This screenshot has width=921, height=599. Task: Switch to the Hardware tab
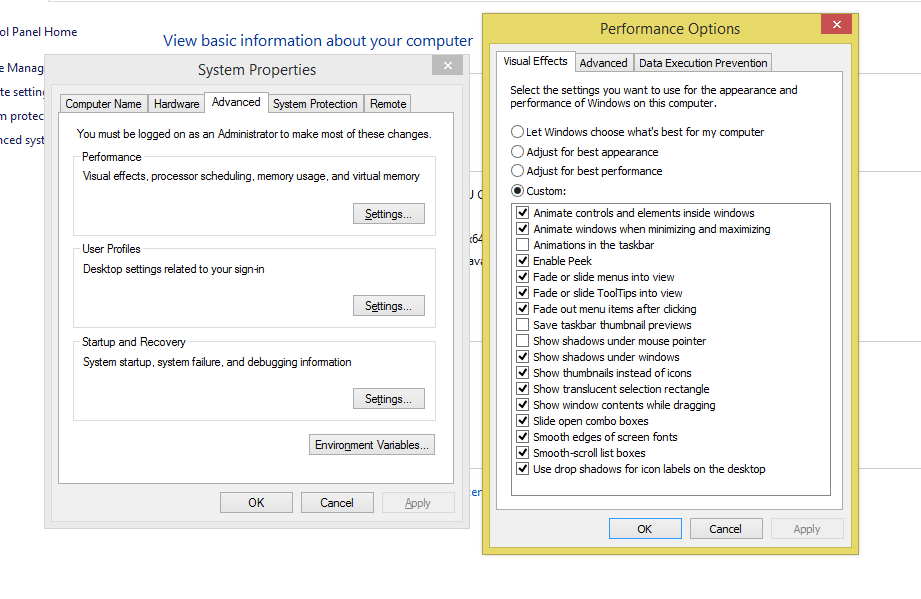(176, 104)
